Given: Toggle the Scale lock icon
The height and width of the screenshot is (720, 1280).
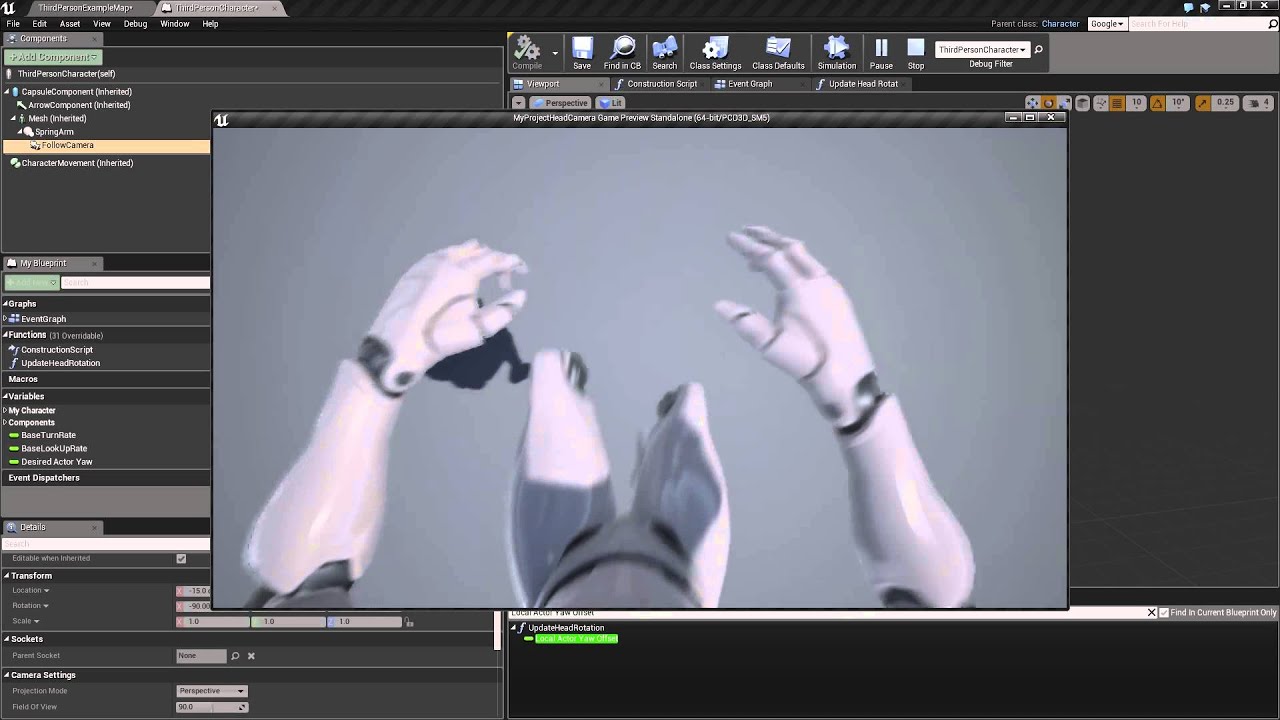Looking at the screenshot, I should pyautogui.click(x=409, y=622).
